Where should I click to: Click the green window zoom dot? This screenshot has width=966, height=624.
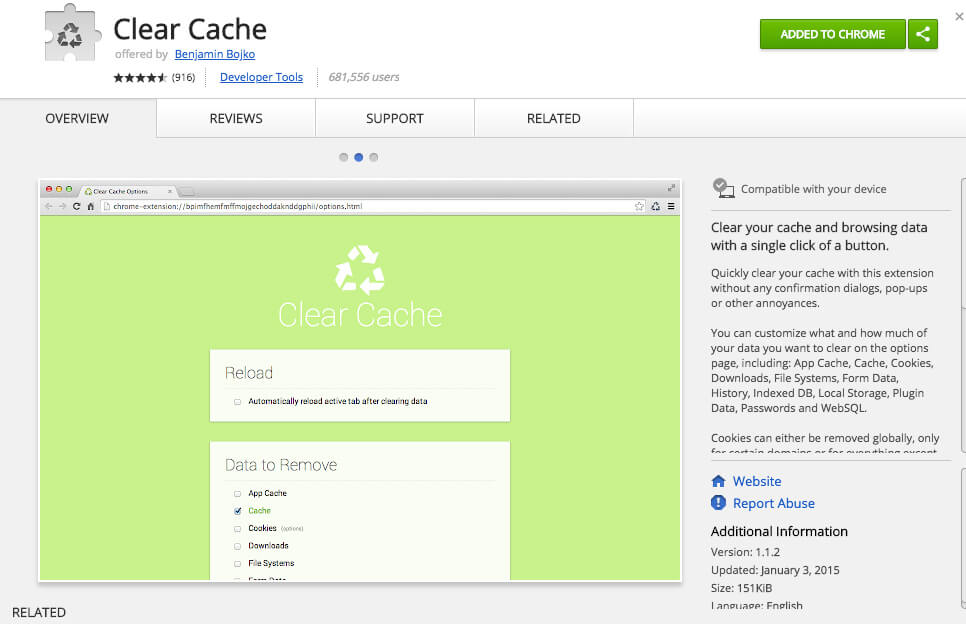coord(68,189)
